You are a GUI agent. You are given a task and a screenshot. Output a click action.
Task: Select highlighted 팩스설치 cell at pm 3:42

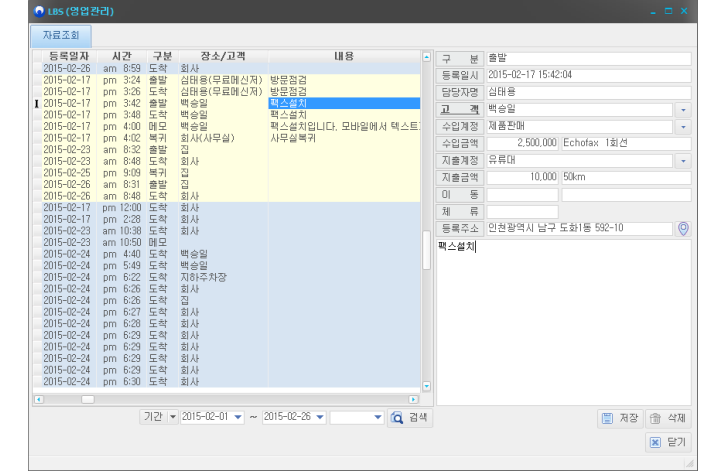coord(344,103)
